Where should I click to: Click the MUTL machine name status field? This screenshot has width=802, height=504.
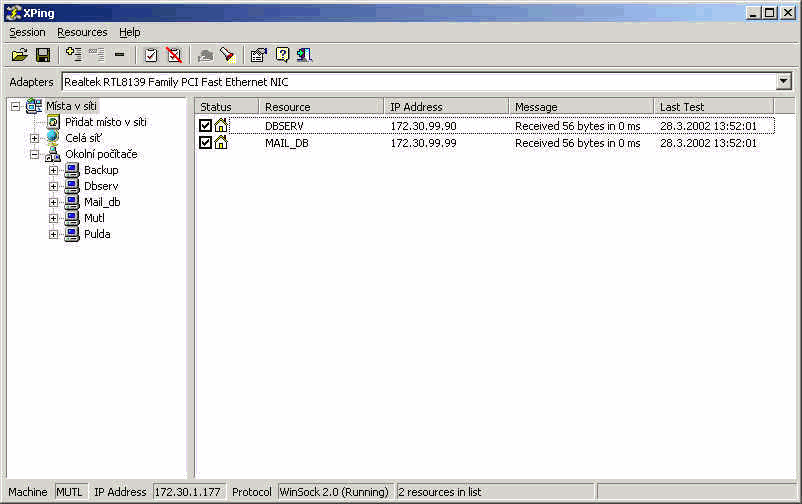pyautogui.click(x=70, y=492)
